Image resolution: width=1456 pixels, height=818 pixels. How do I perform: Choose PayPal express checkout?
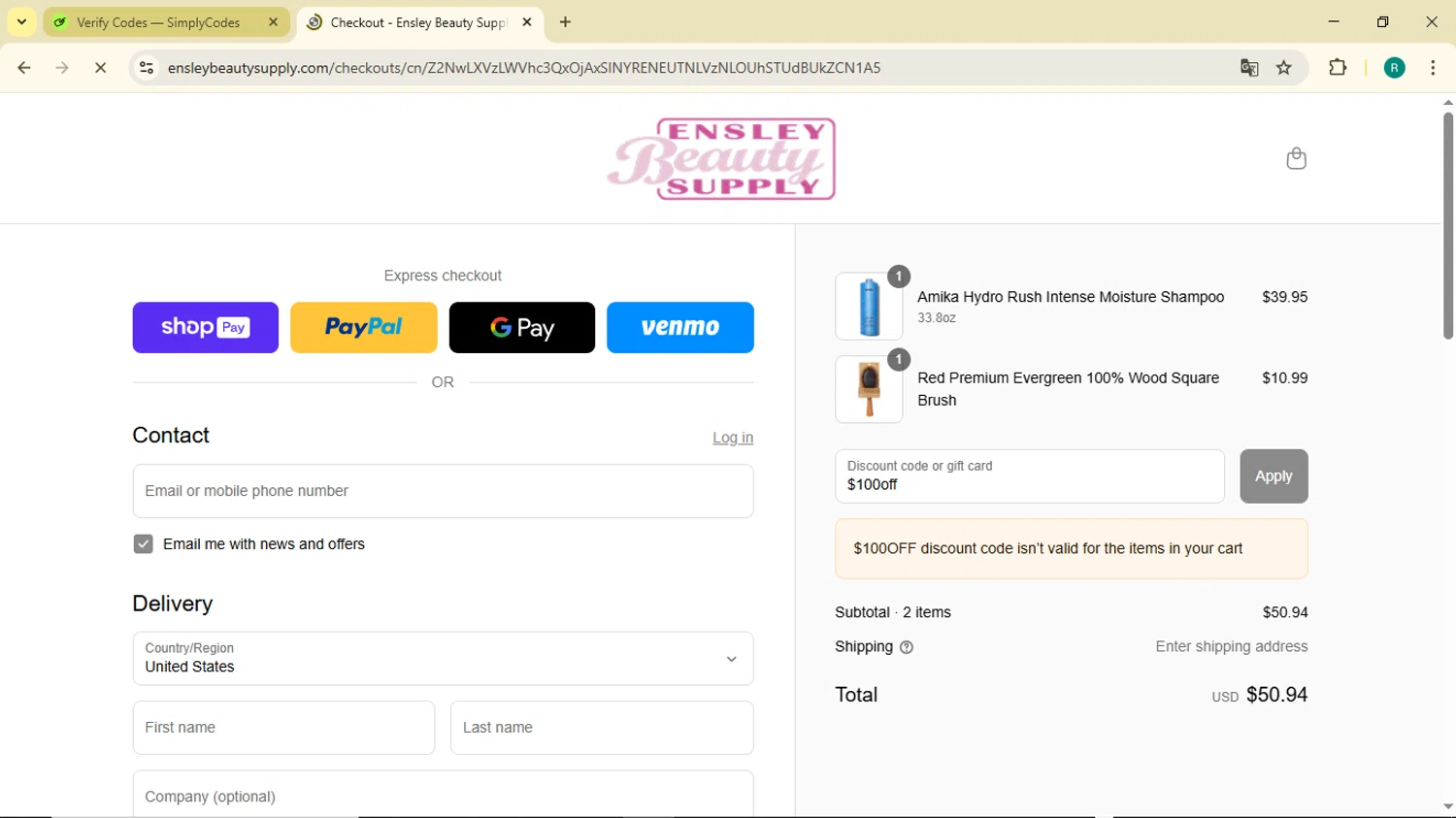pos(364,327)
